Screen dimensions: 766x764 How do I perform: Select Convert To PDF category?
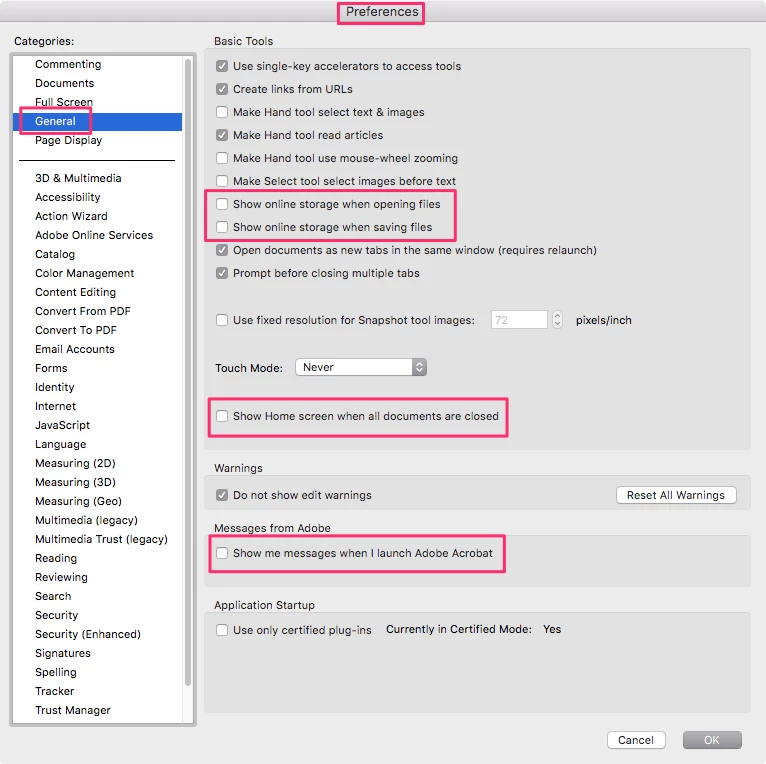coord(76,330)
